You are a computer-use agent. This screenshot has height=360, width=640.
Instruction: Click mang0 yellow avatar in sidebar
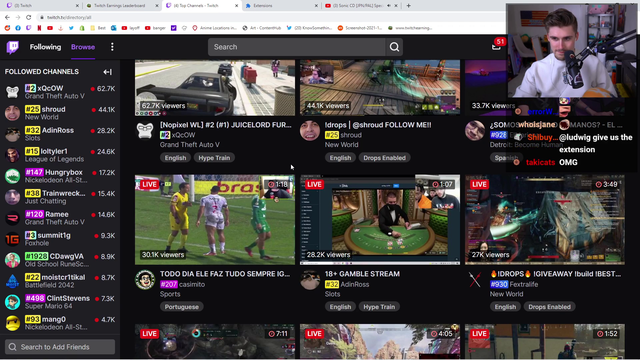pos(12,323)
